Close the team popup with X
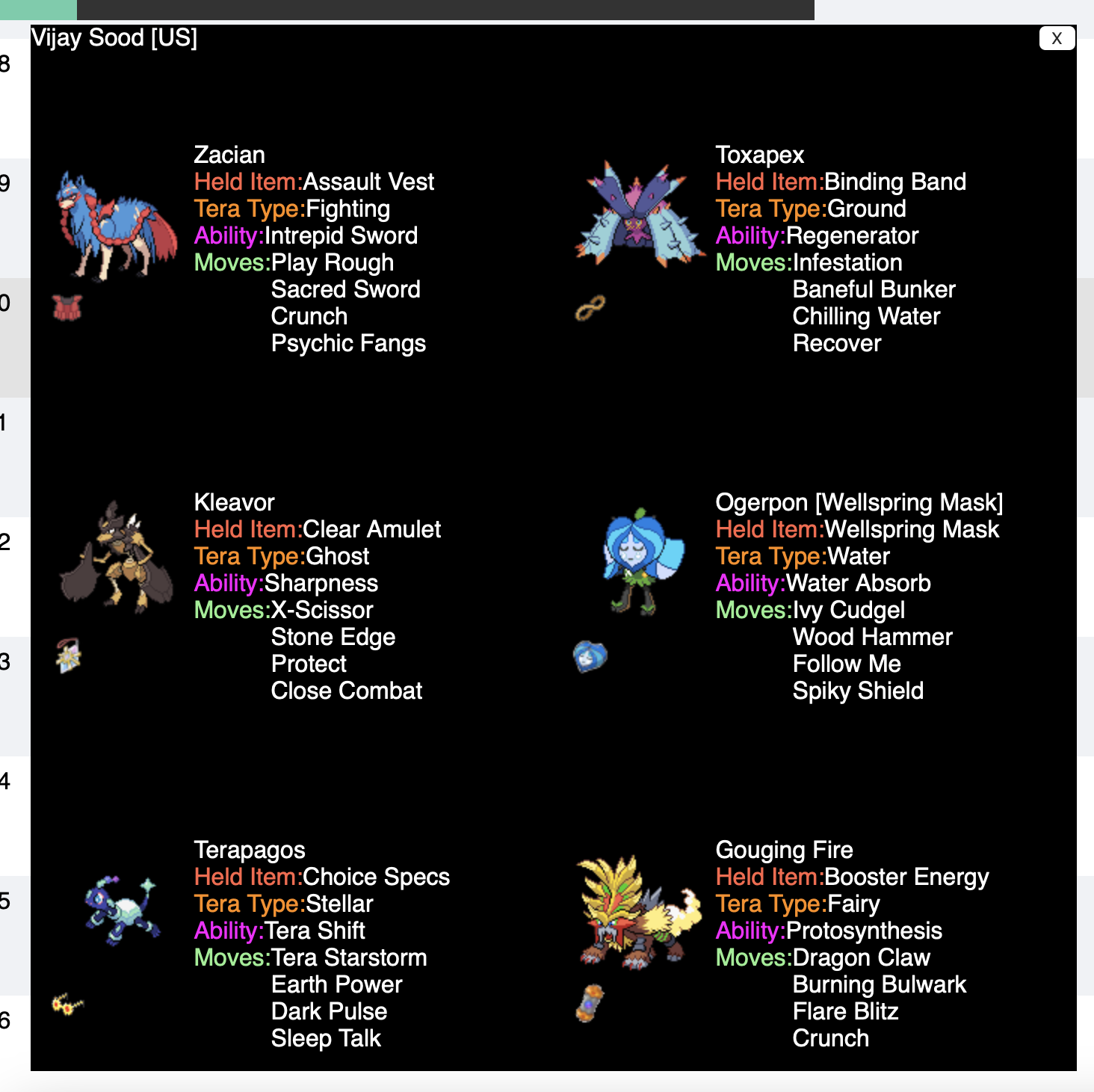 (x=1057, y=38)
